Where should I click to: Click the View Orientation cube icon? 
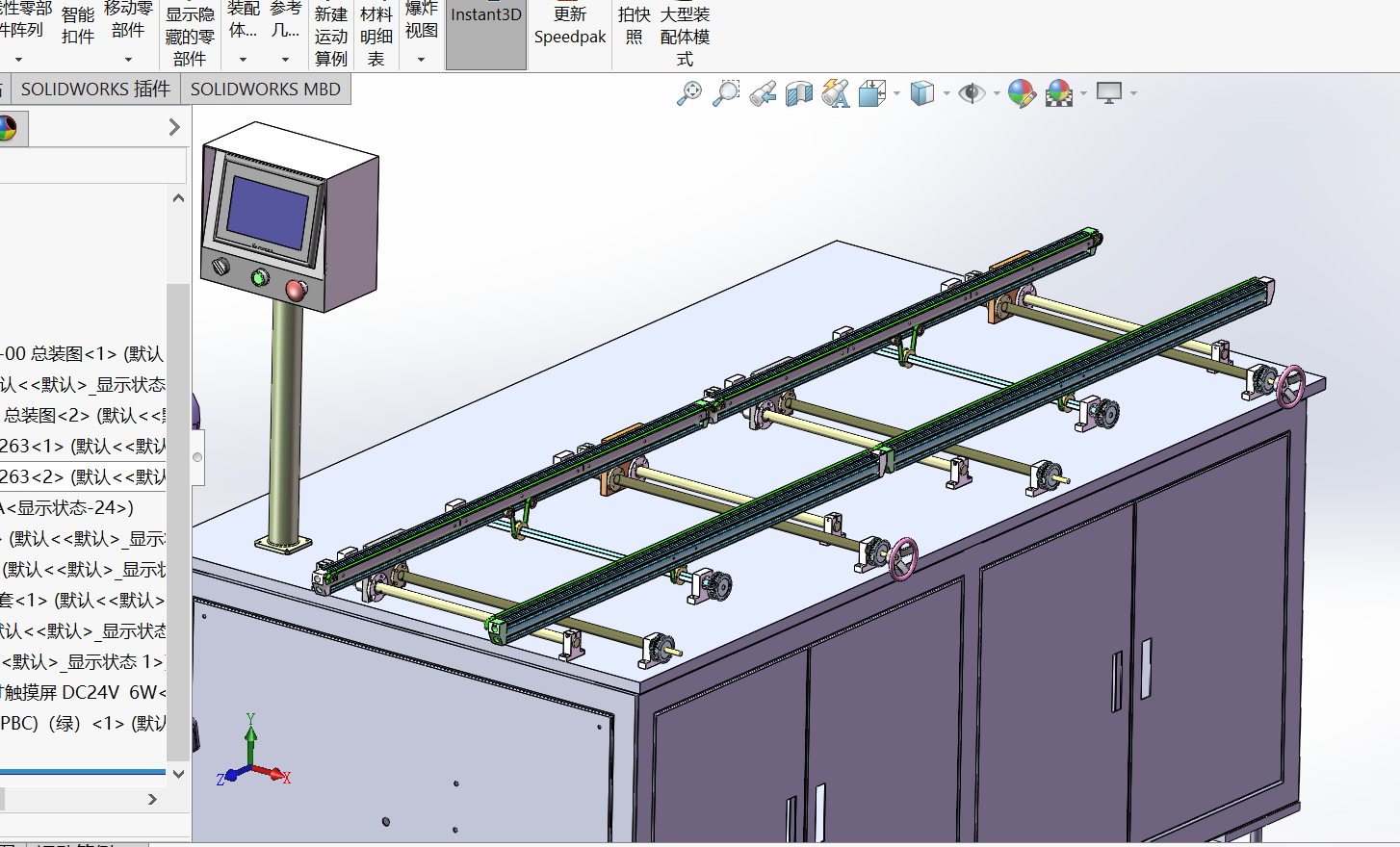(872, 93)
